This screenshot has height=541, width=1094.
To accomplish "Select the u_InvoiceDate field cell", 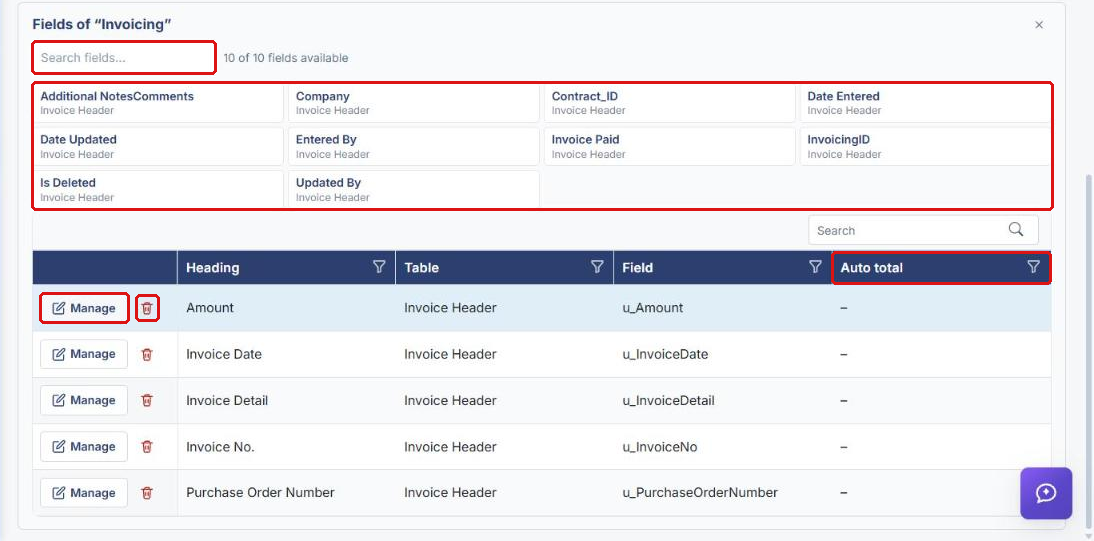I will coord(723,354).
